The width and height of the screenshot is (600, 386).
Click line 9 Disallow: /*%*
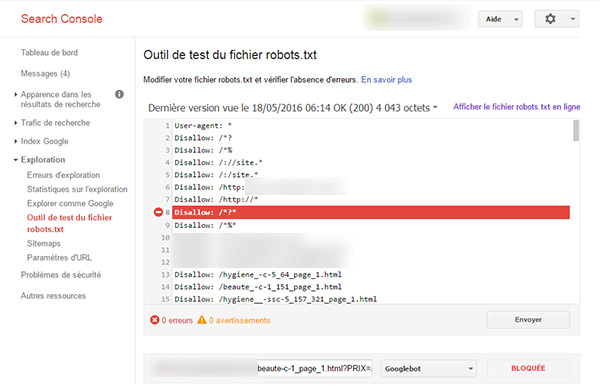(x=205, y=225)
